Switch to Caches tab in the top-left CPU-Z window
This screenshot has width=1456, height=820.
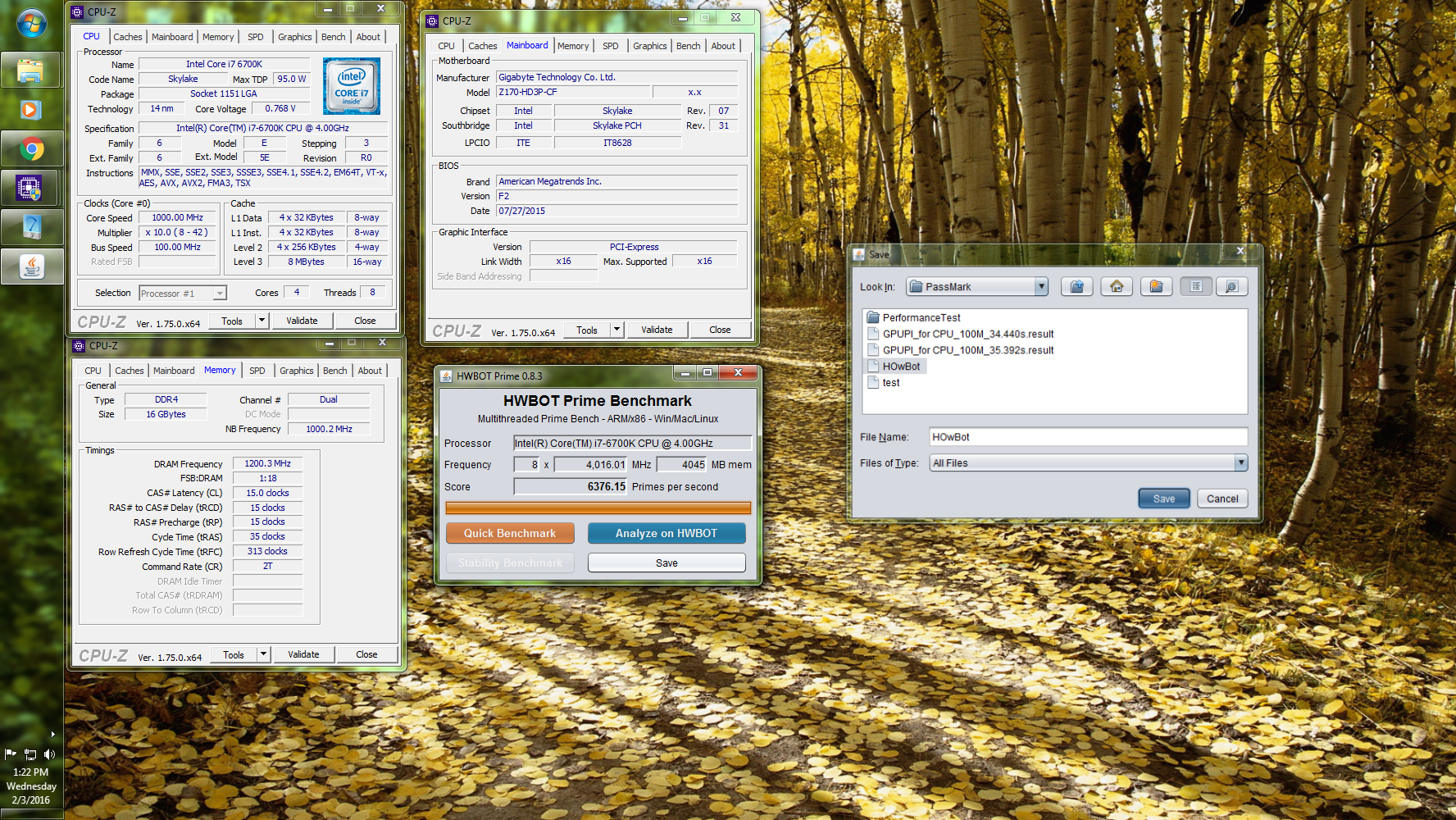point(128,37)
